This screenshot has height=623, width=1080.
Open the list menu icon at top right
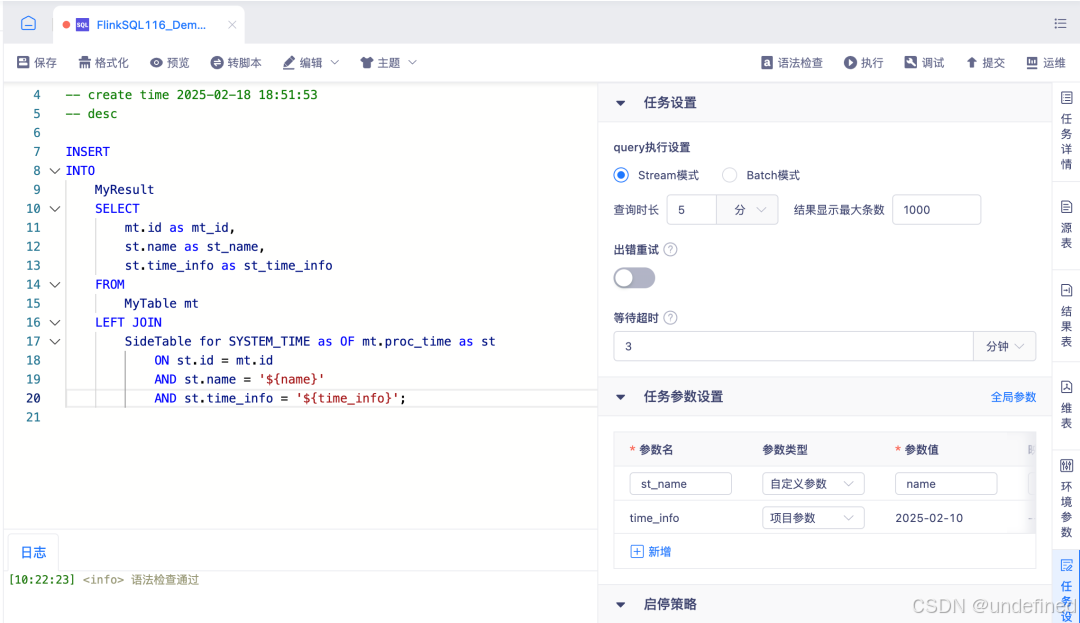pyautogui.click(x=1060, y=23)
